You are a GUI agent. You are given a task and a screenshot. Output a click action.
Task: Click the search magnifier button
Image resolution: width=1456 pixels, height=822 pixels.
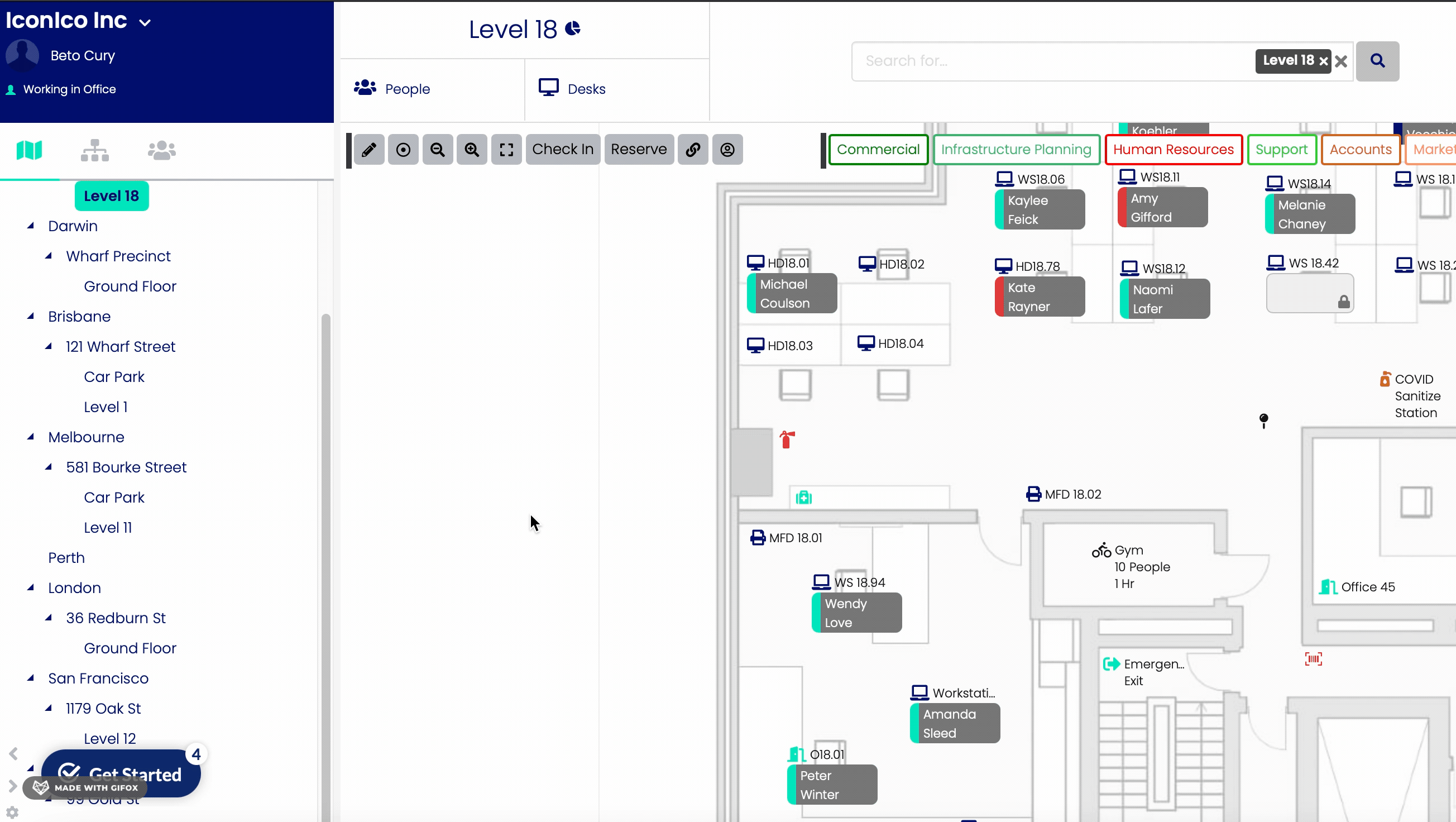pos(1377,61)
